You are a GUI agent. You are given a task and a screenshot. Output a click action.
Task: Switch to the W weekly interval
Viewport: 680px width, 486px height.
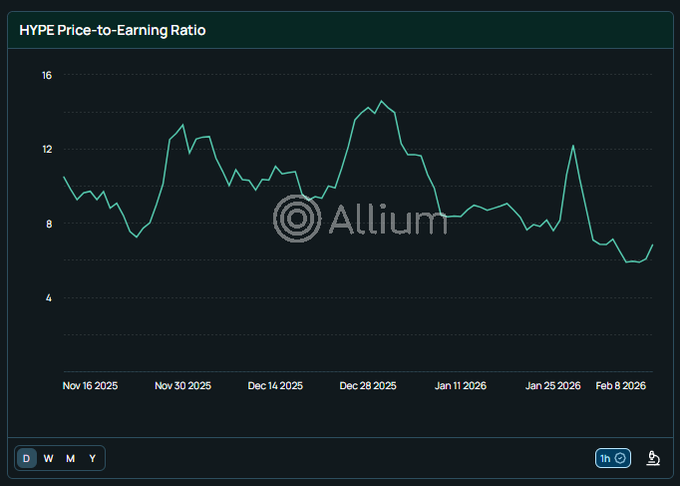(48, 458)
